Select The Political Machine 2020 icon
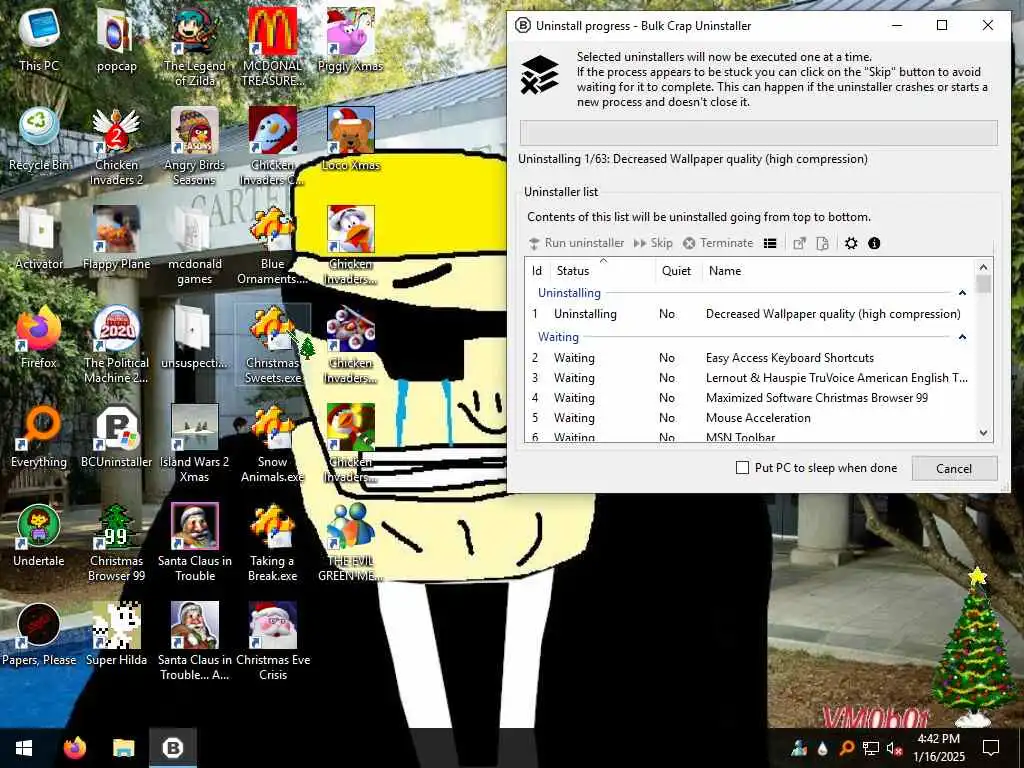The width and height of the screenshot is (1024, 768). (x=116, y=344)
